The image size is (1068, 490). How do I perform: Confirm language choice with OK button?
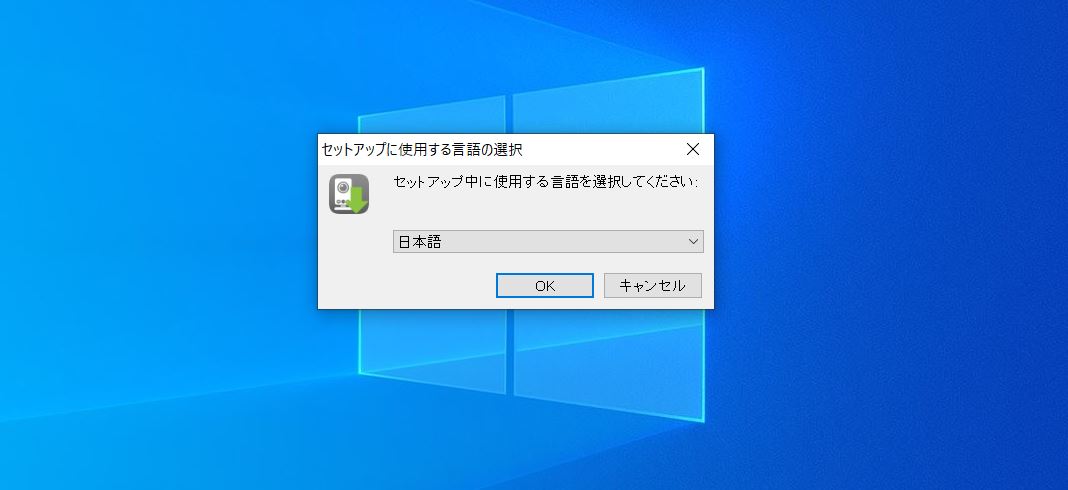coord(545,286)
